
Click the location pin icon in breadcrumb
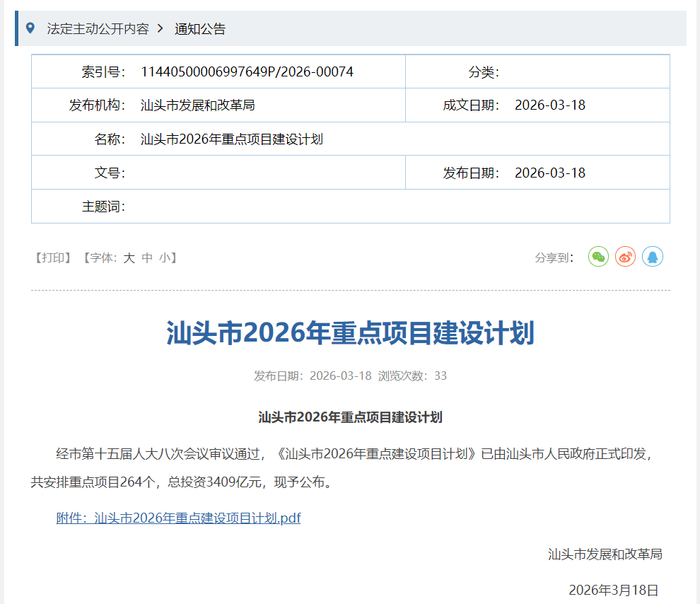click(30, 28)
